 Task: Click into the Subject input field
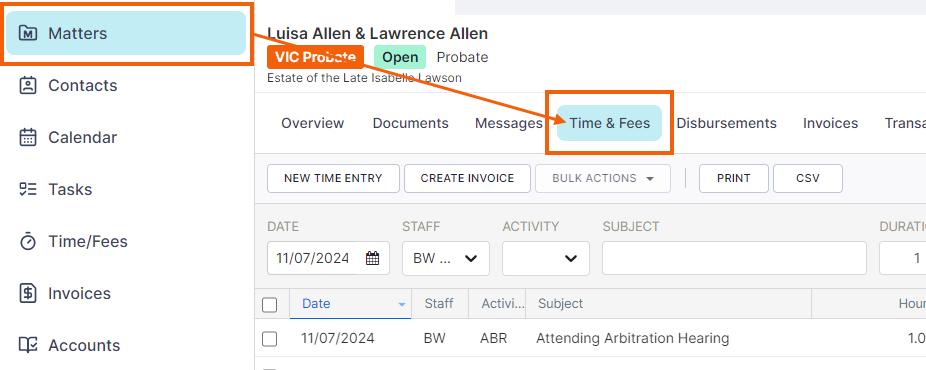click(x=734, y=258)
